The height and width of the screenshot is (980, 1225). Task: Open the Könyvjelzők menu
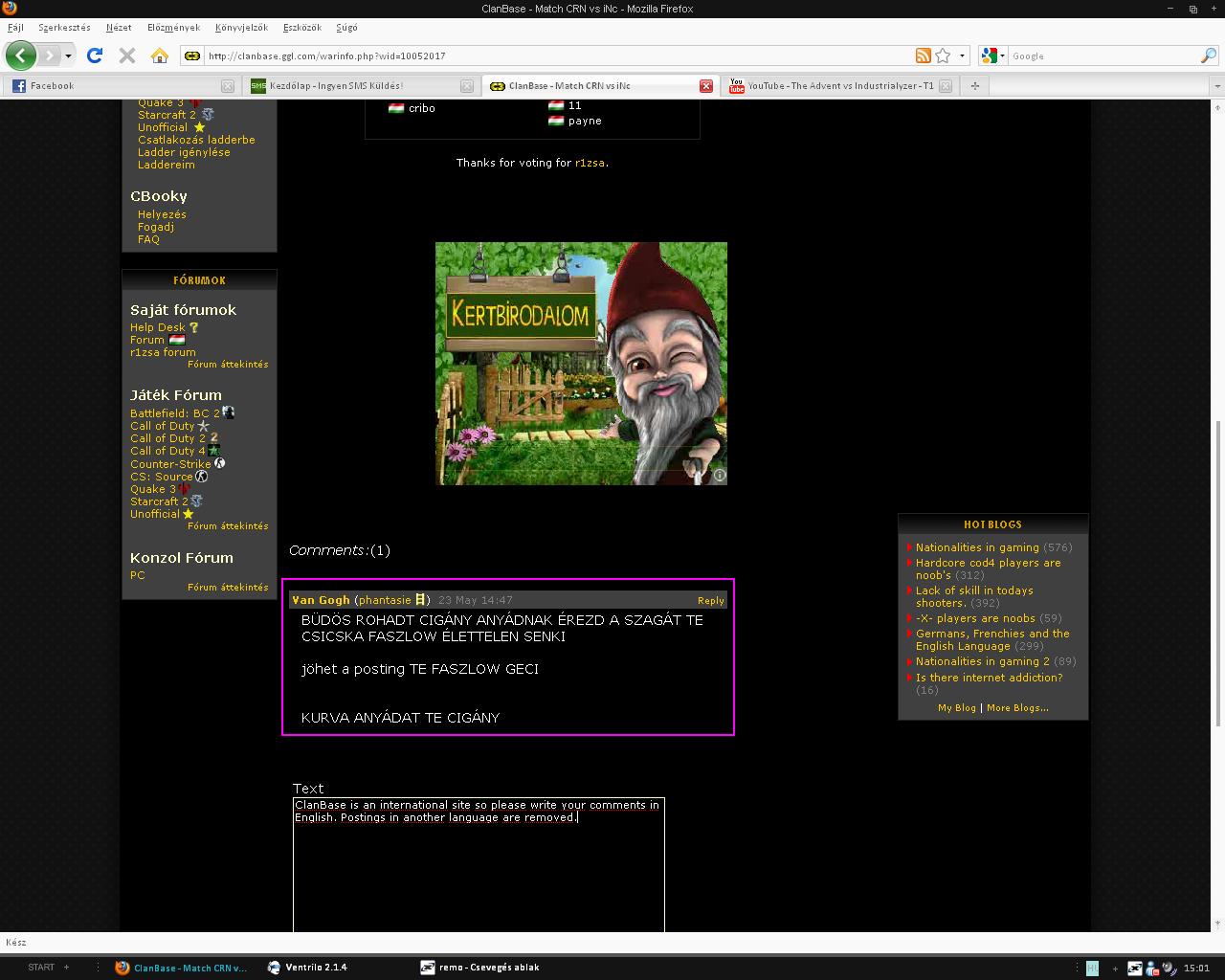[241, 28]
